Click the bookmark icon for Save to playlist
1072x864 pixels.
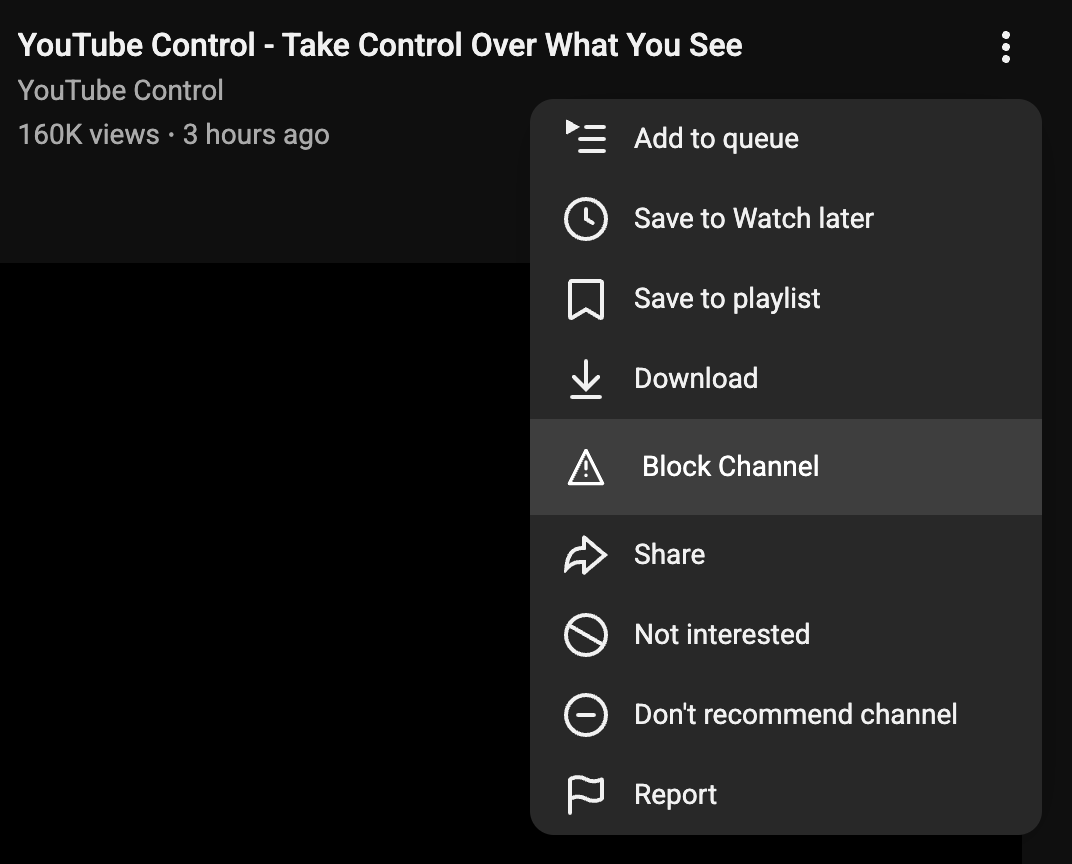point(585,298)
